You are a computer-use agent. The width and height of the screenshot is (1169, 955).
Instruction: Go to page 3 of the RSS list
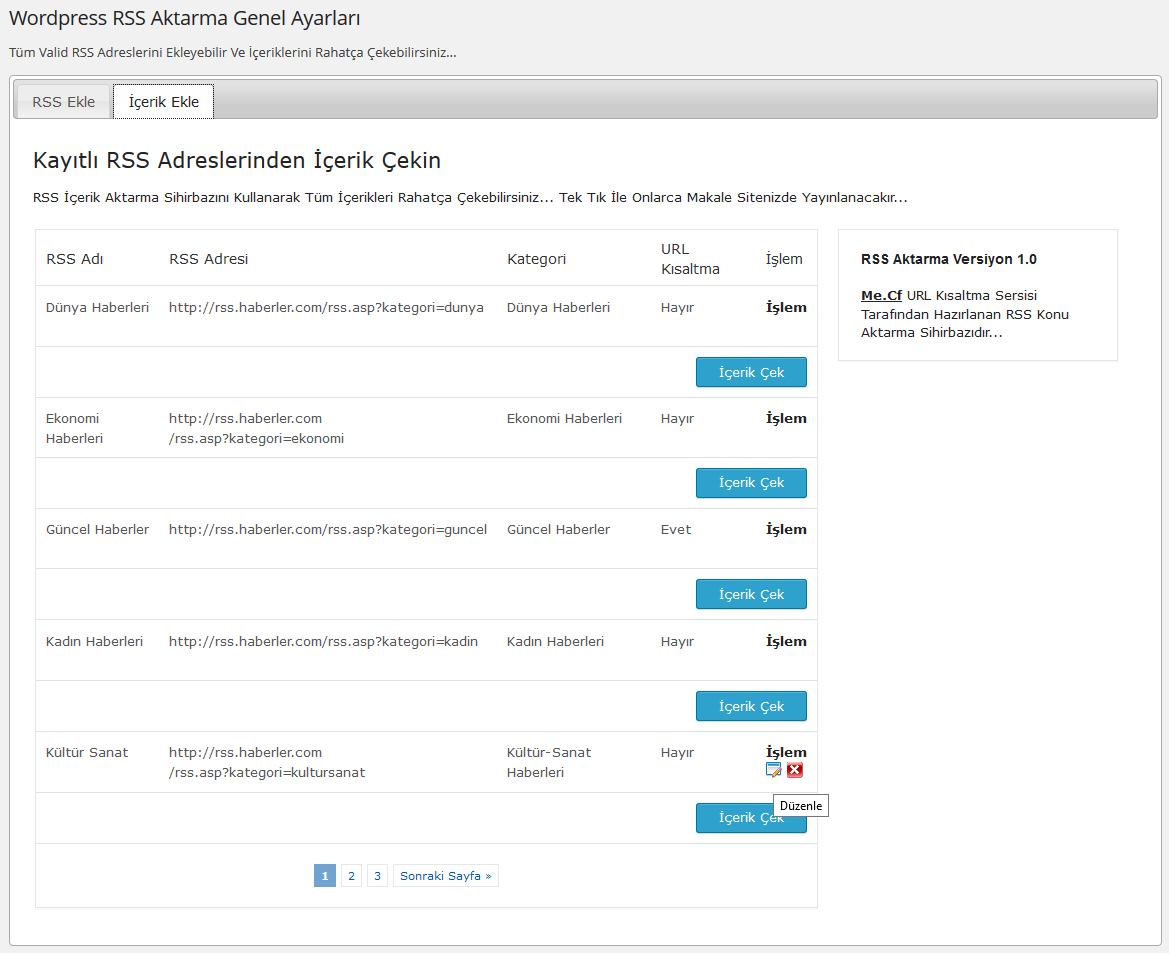(x=377, y=875)
